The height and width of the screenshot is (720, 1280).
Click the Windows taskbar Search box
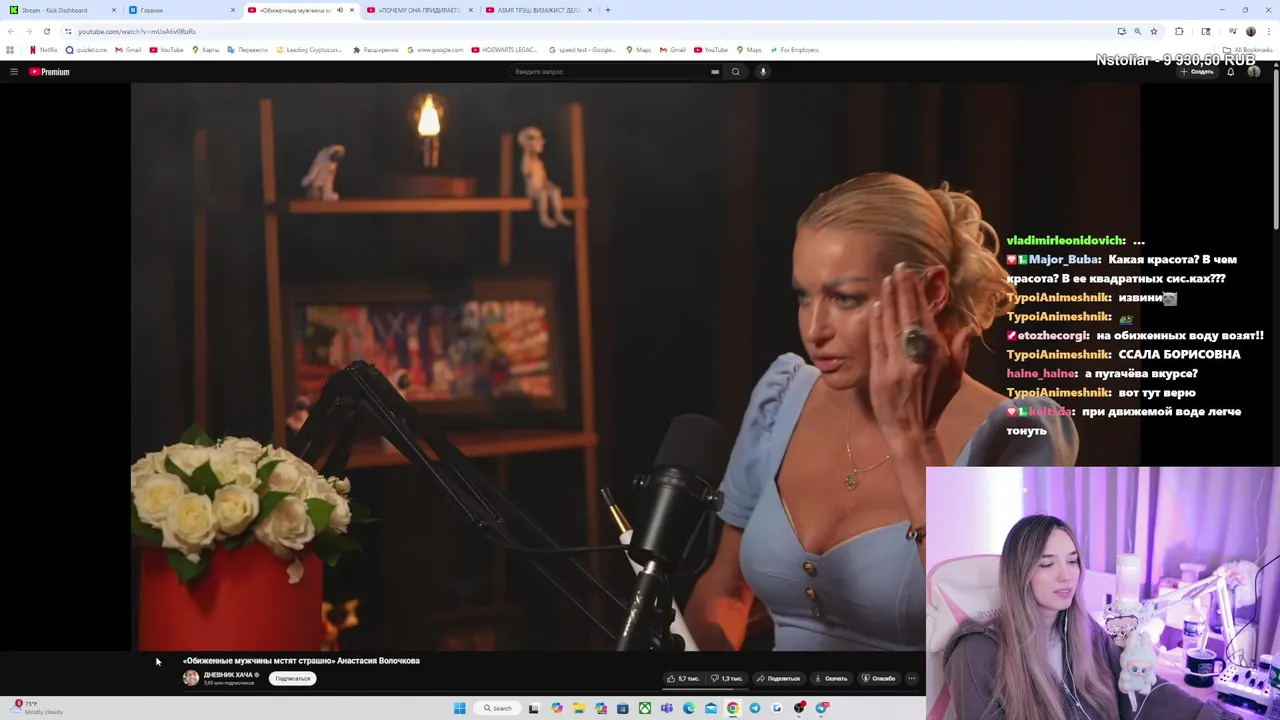[x=497, y=708]
